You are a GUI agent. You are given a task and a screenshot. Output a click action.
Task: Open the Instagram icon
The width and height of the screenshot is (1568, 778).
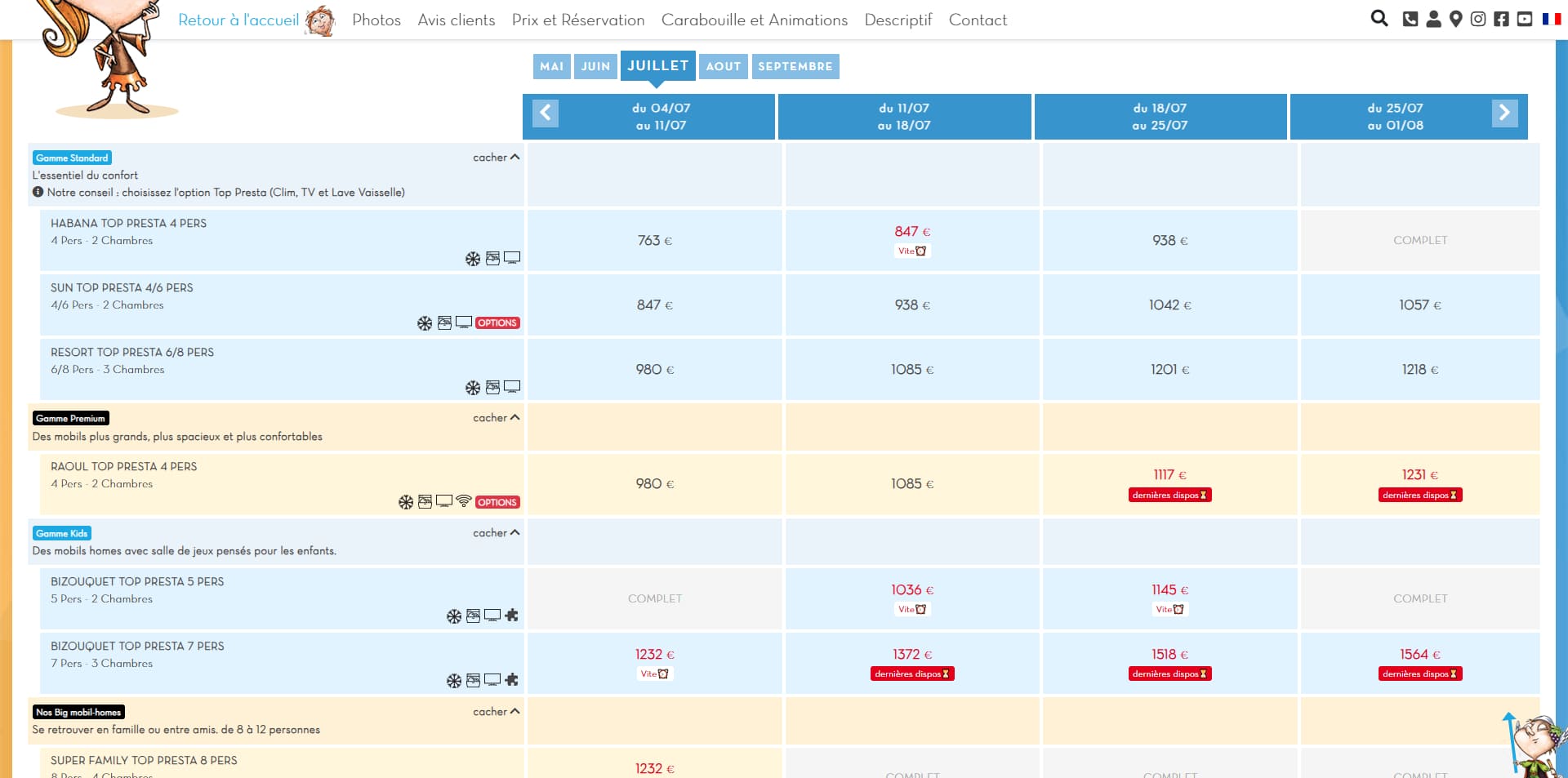[x=1478, y=19]
